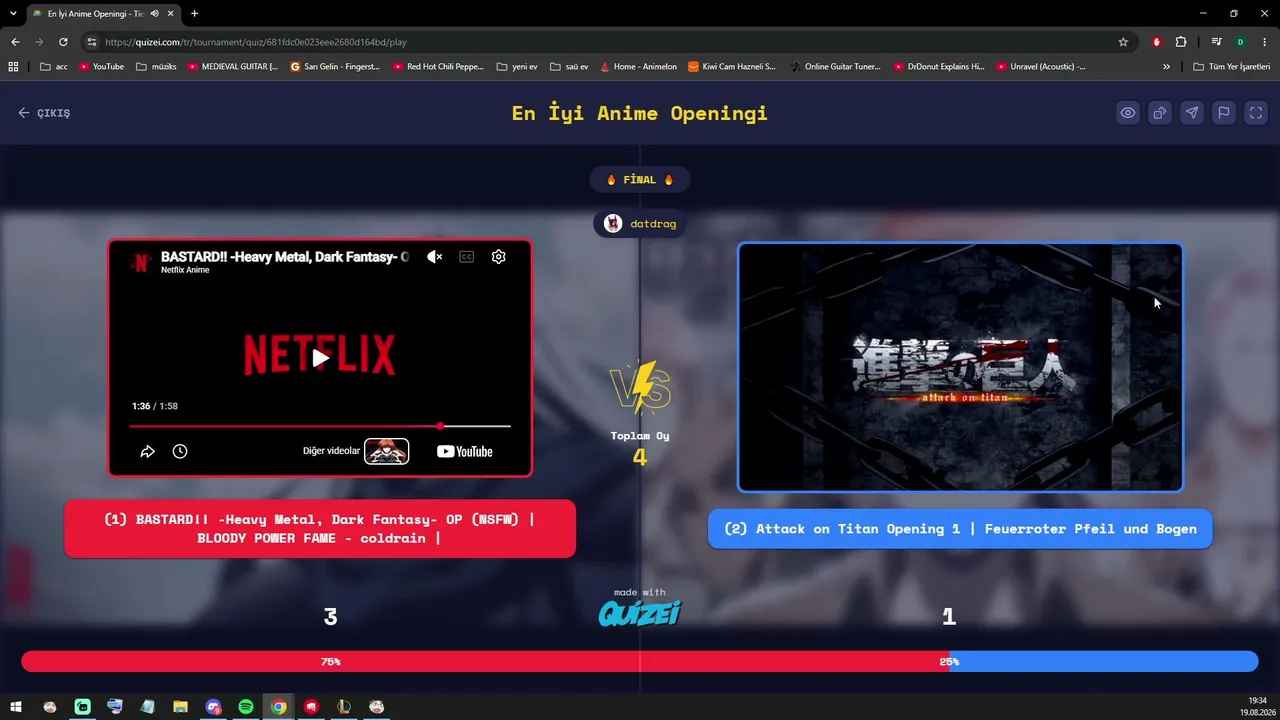Click the flag report icon
Viewport: 1280px width, 720px height.
[x=1224, y=113]
